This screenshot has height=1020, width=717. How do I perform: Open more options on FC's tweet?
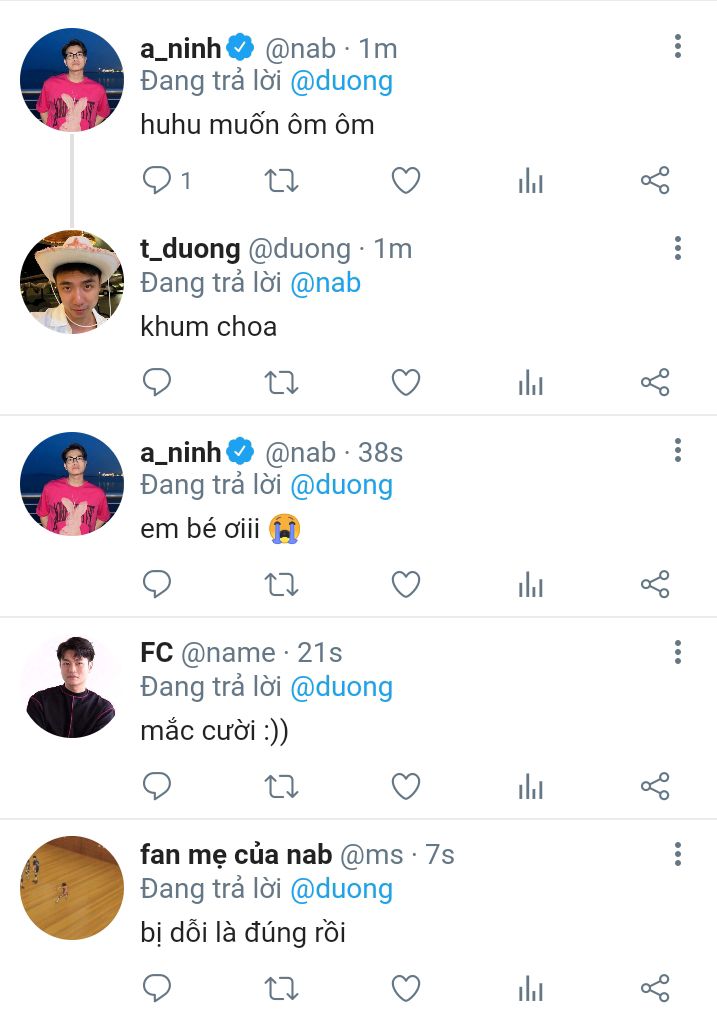point(678,652)
